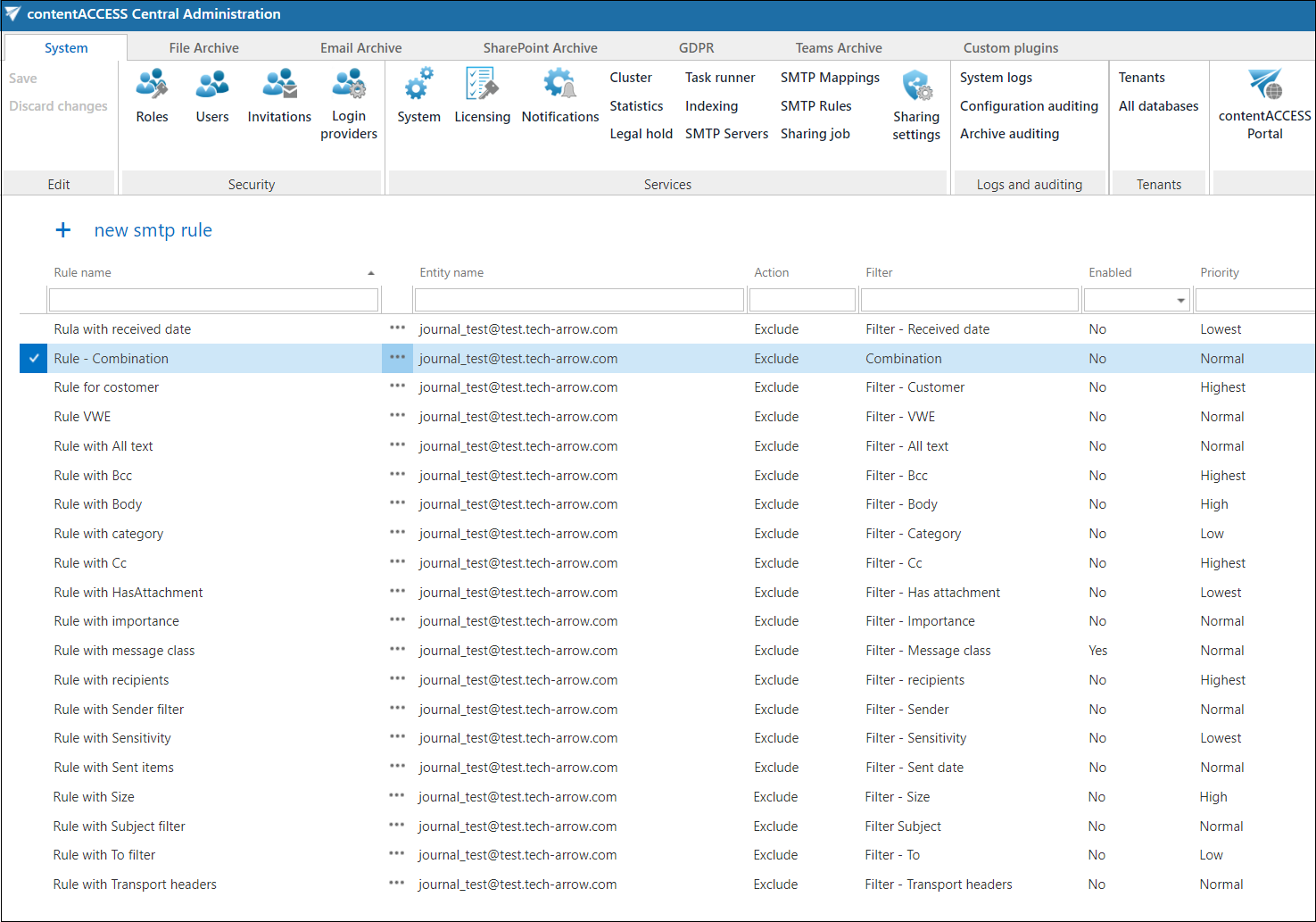Sort by the Rule name column header

pyautogui.click(x=83, y=273)
